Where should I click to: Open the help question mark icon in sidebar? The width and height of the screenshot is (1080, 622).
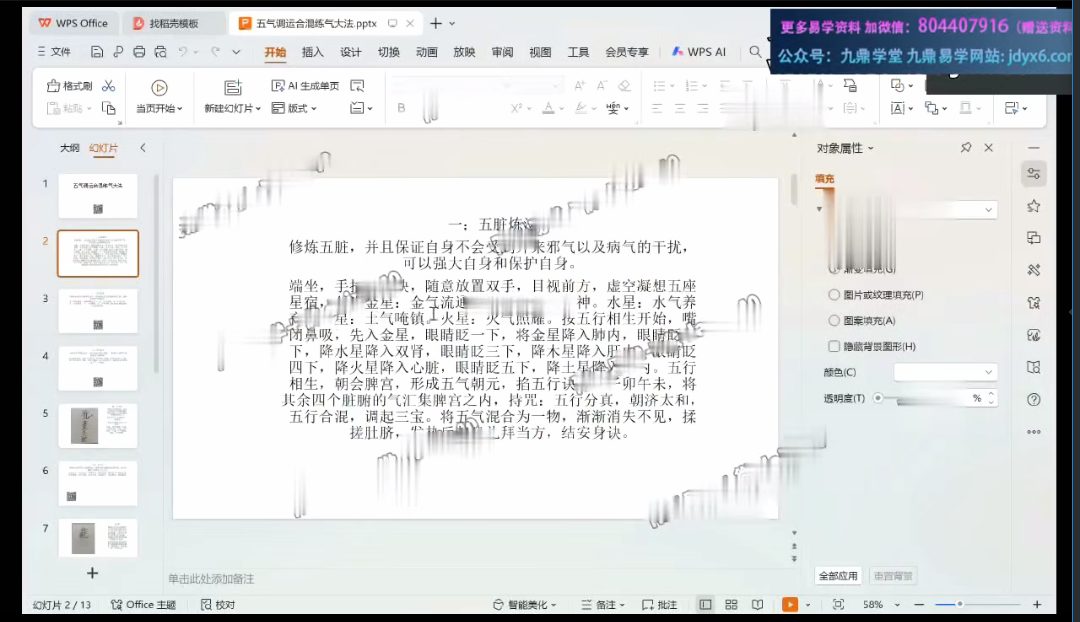click(1033, 399)
